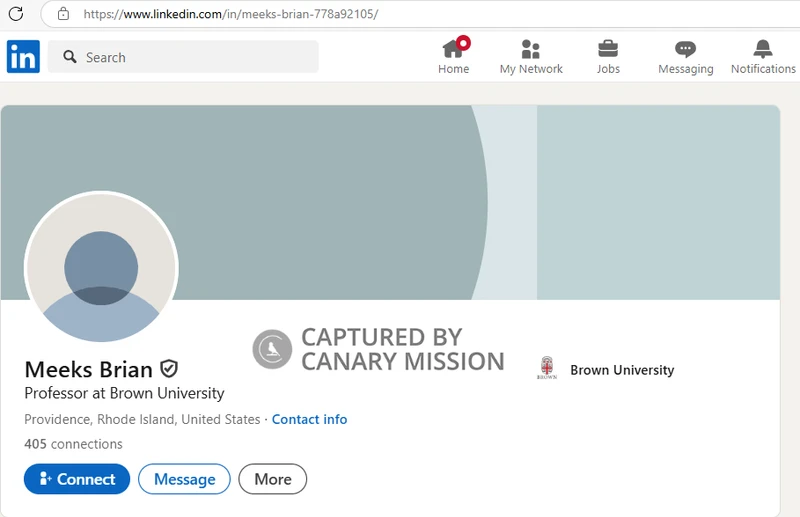
Task: Select the LinkedIn profile URL in address bar
Action: [231, 14]
